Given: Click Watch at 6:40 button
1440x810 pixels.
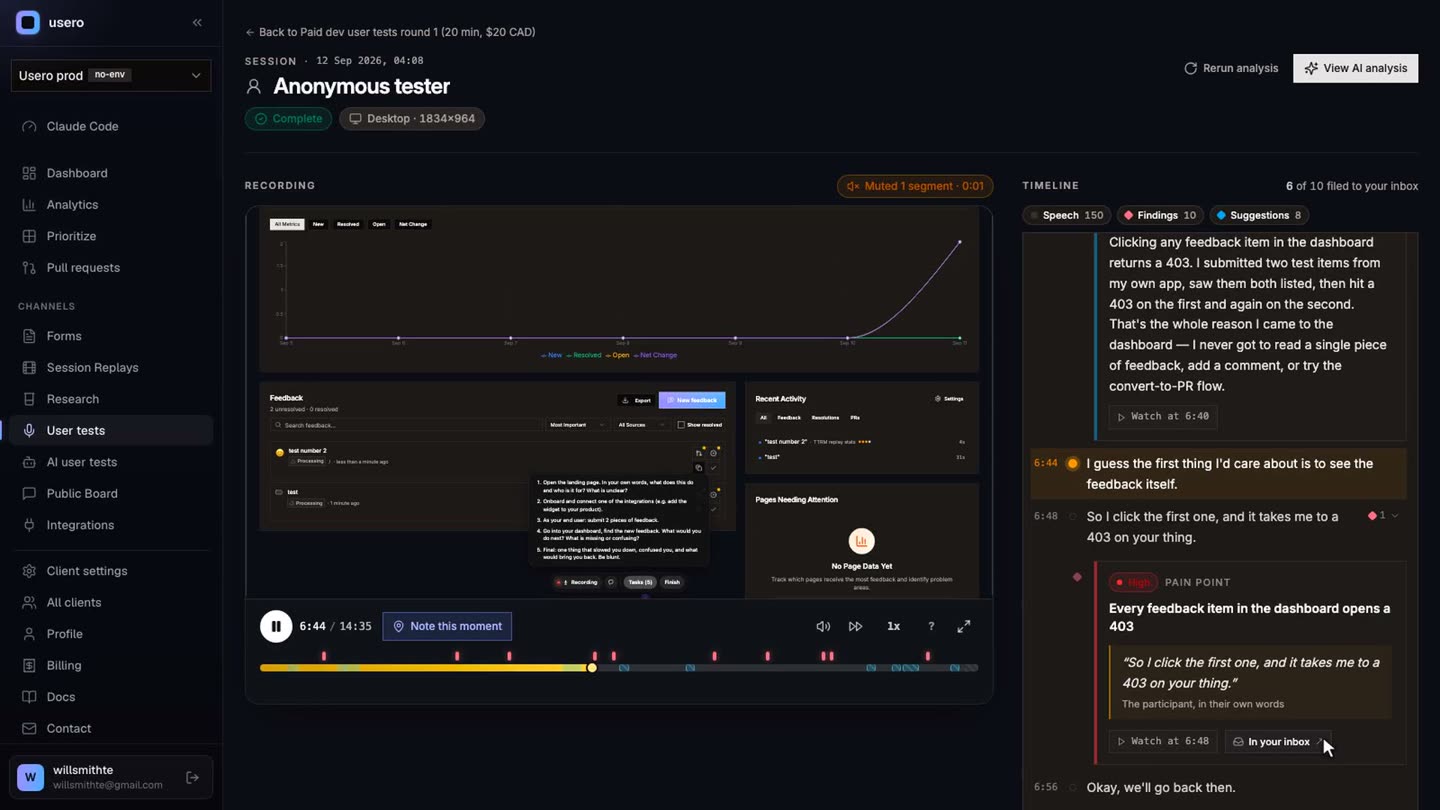Looking at the screenshot, I should (x=1163, y=416).
